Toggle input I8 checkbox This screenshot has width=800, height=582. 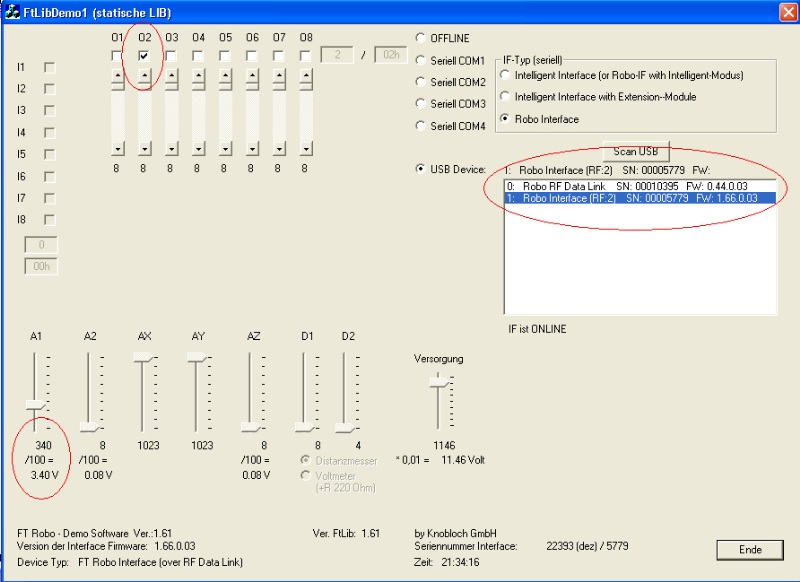(x=49, y=220)
